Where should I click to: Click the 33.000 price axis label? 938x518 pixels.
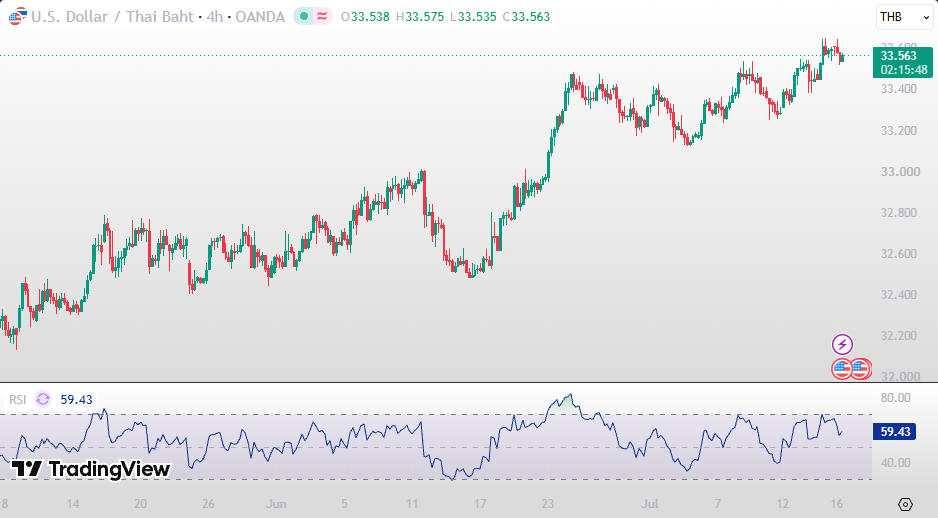tap(900, 172)
